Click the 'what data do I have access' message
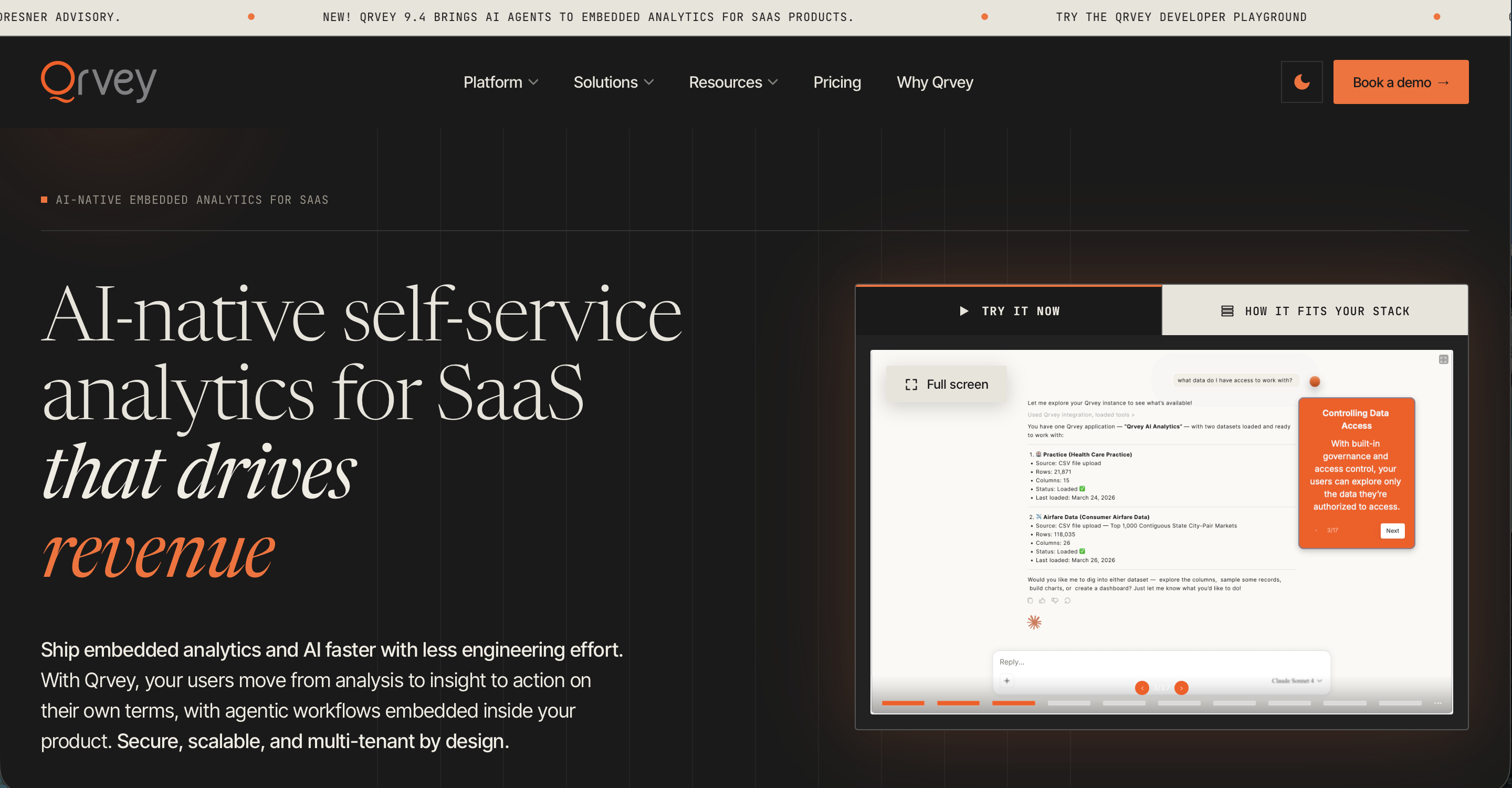Screen dimensions: 1512x788 (x=1234, y=380)
